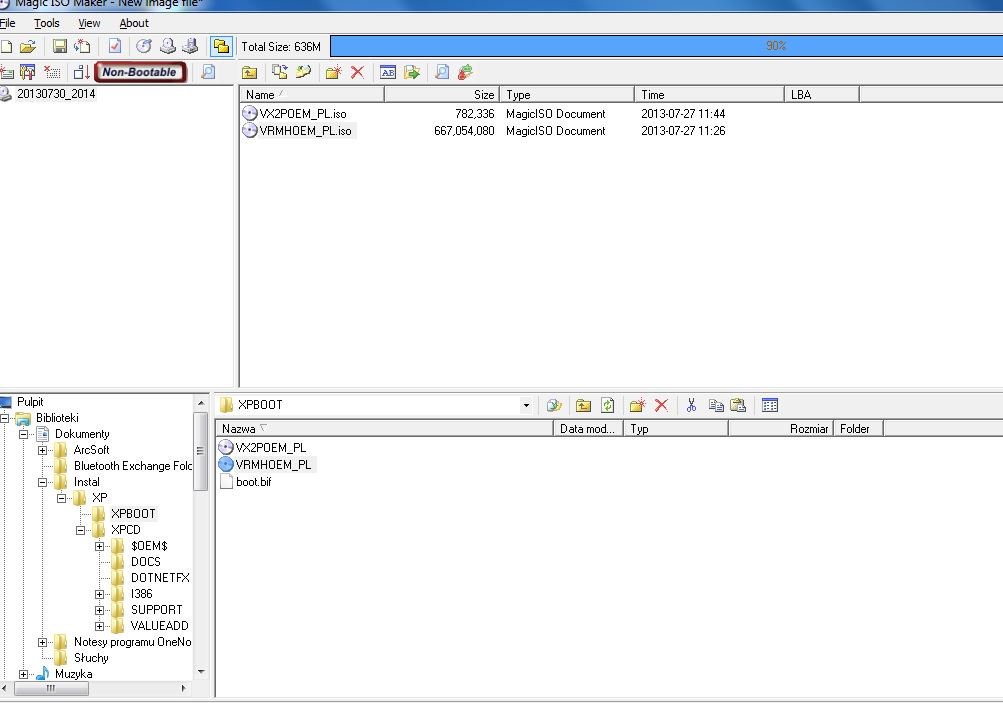Click the red down-arrow sort icon
The image size is (1003, 703).
[81, 72]
